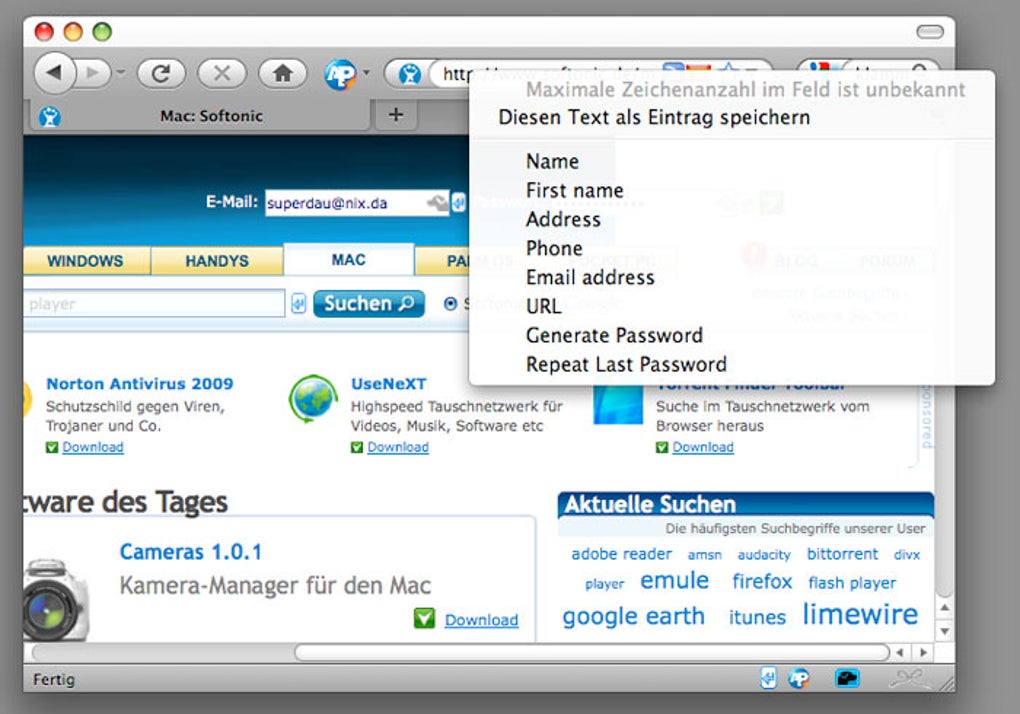Open the HANDYS category tab

[x=217, y=261]
